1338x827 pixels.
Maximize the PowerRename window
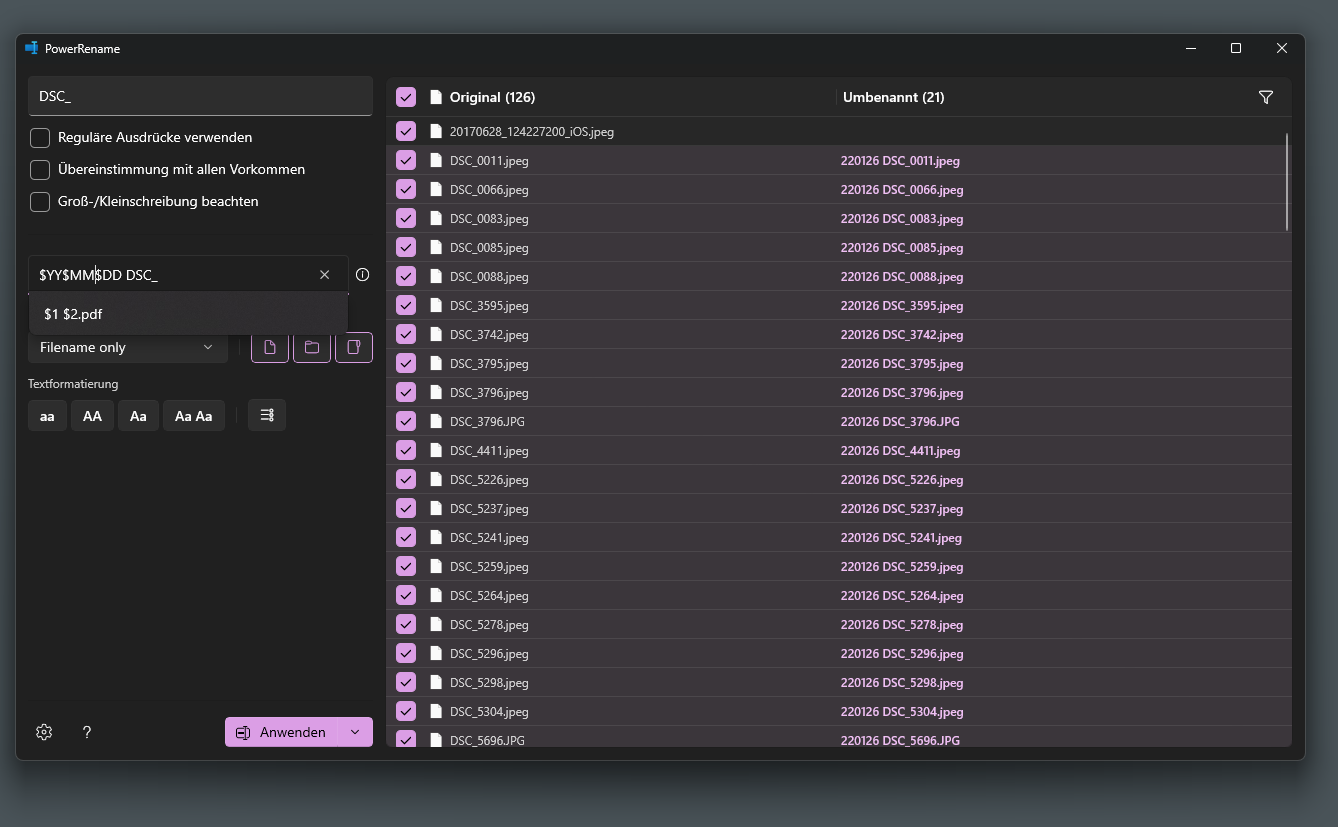point(1236,48)
